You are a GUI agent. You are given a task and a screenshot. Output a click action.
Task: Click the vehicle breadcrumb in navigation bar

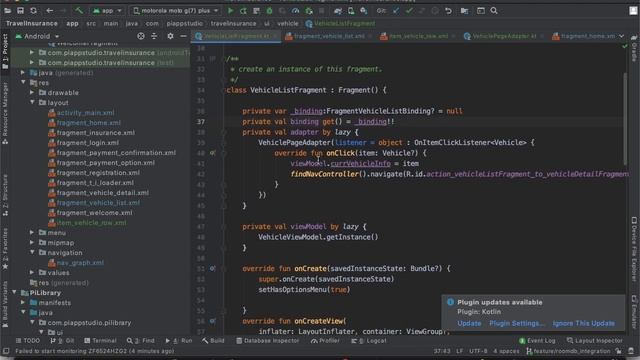[x=288, y=24]
